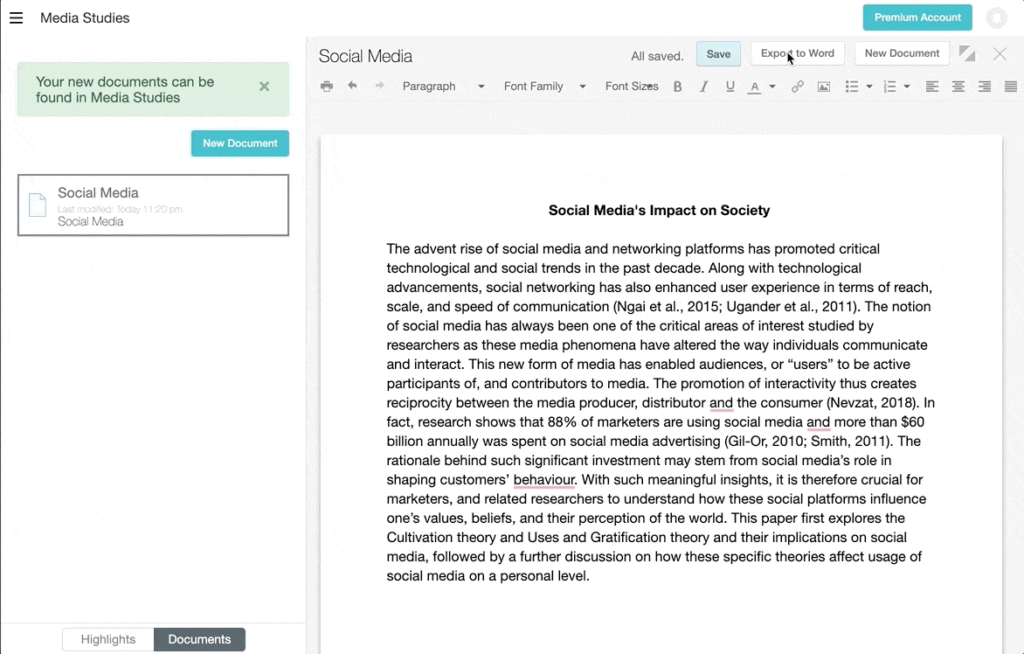This screenshot has height=654, width=1024.
Task: Toggle underline formatting
Action: click(730, 87)
